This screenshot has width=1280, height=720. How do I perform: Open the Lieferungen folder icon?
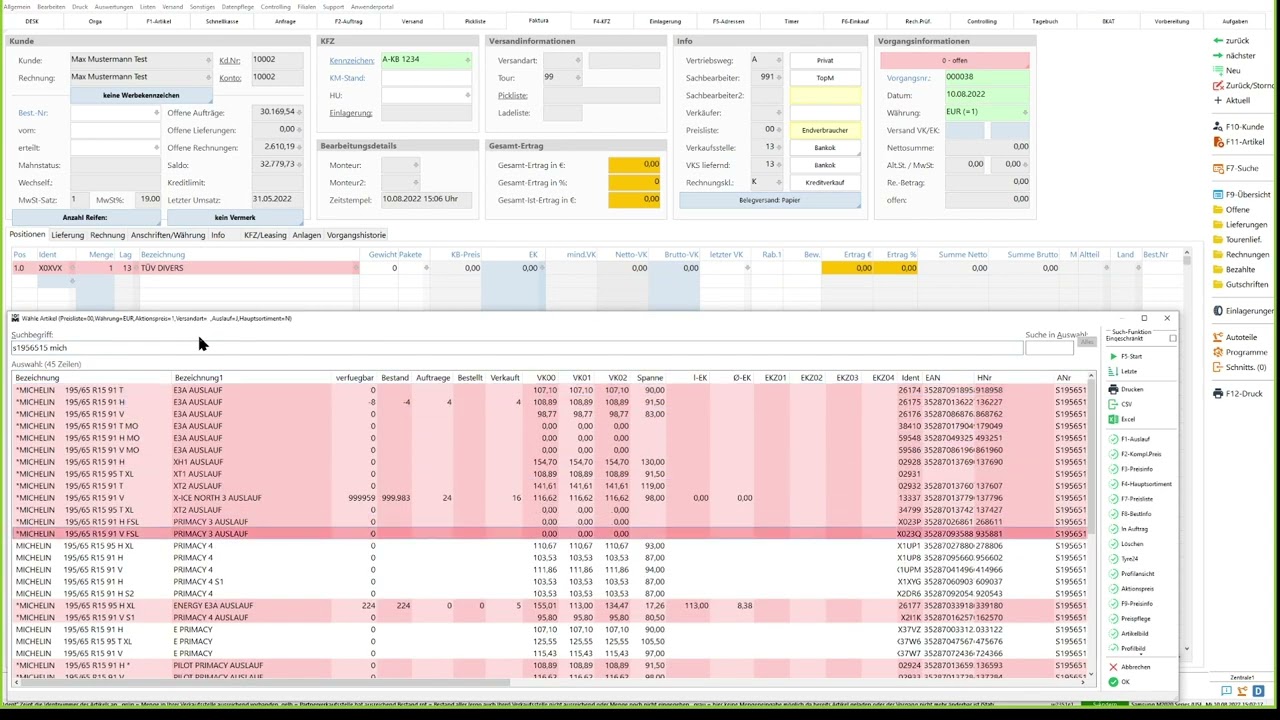tap(1217, 224)
